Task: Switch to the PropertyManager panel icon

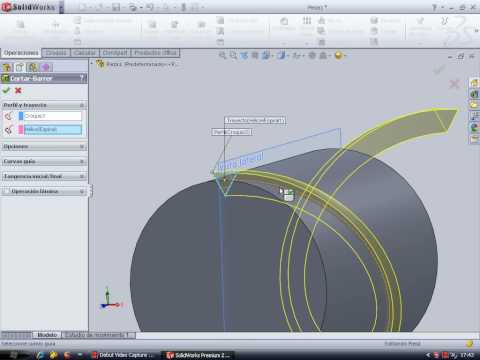Action: [x=20, y=67]
